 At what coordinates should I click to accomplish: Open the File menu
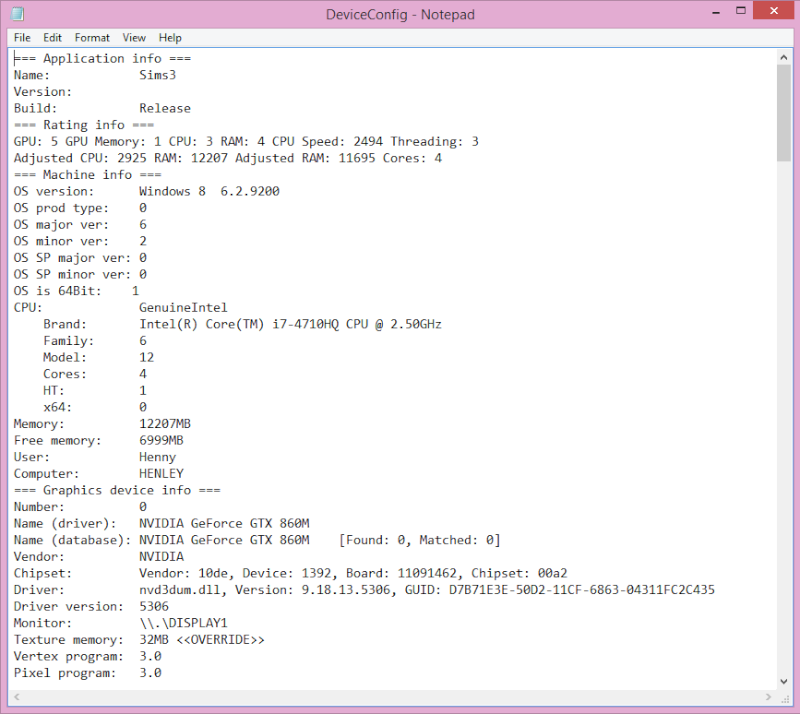click(22, 38)
